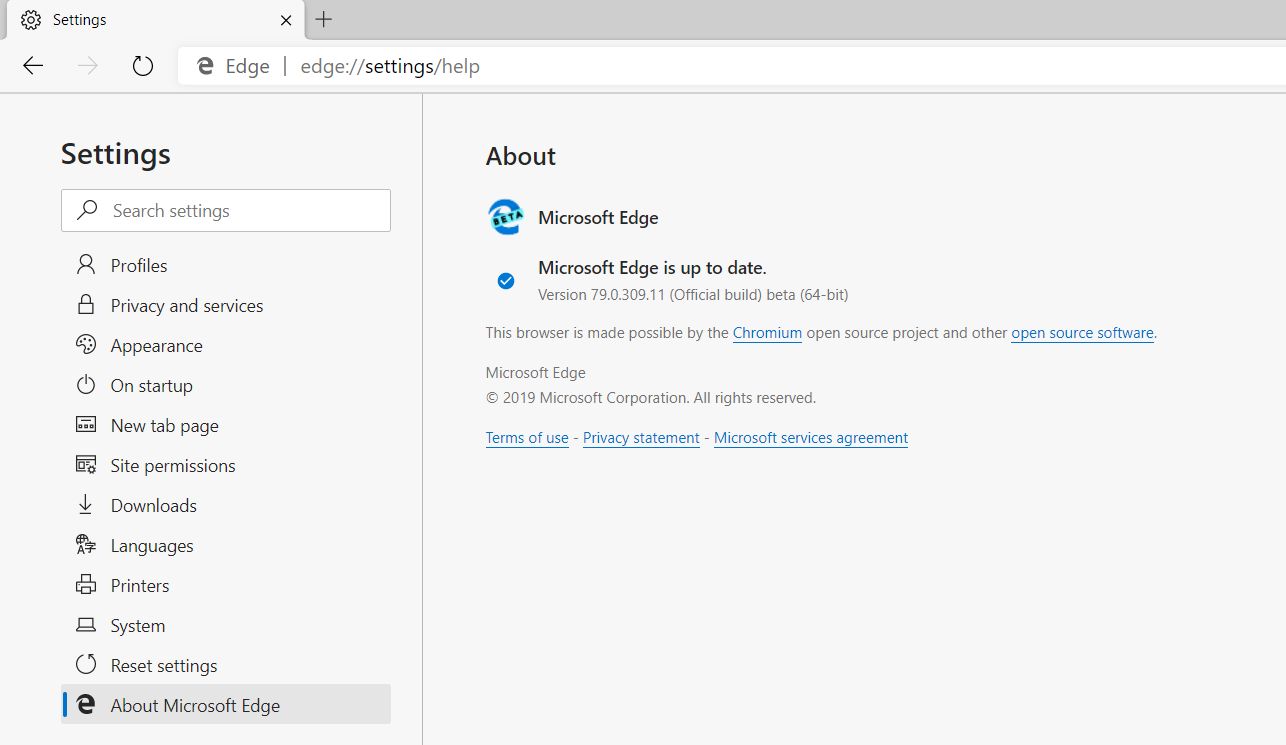Open Printers settings via printer icon

pyautogui.click(x=85, y=585)
